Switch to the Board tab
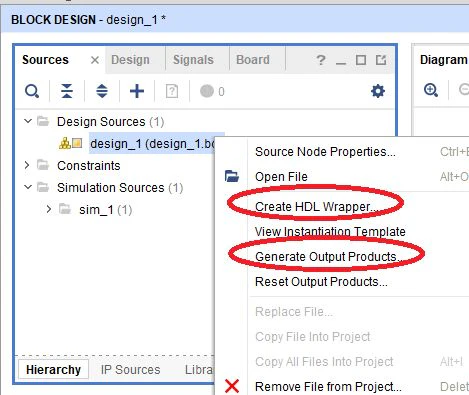This screenshot has height=395, width=469. (253, 60)
